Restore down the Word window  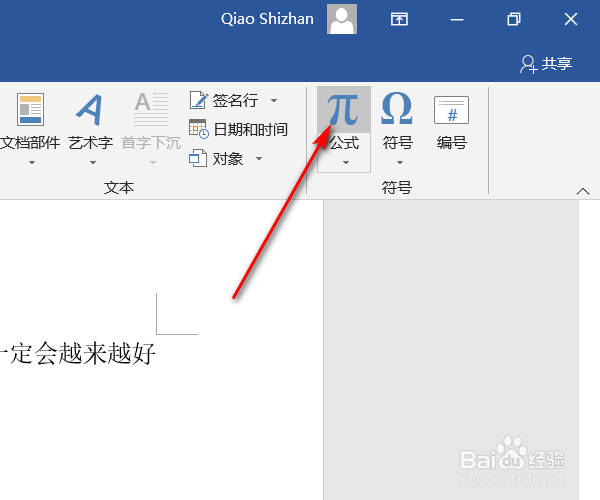[x=514, y=19]
